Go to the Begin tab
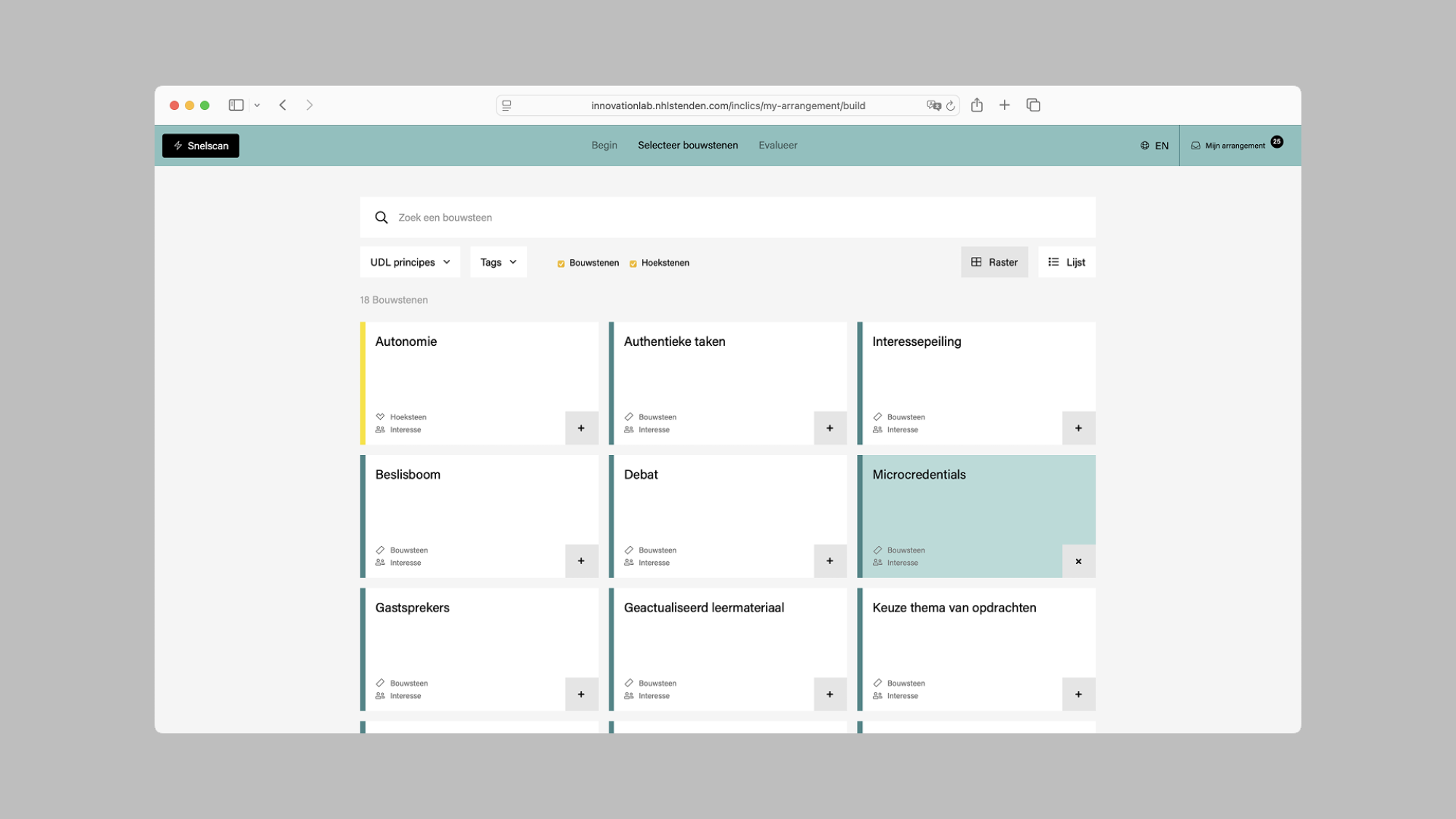The height and width of the screenshot is (819, 1456). pyautogui.click(x=604, y=146)
